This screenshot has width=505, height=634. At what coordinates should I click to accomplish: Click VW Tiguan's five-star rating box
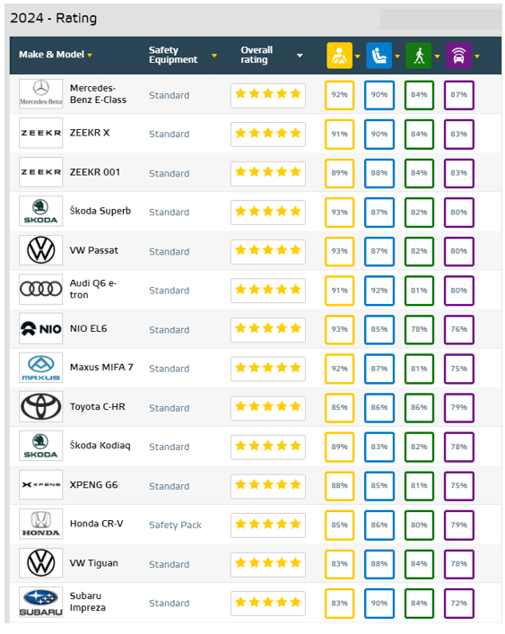click(268, 563)
